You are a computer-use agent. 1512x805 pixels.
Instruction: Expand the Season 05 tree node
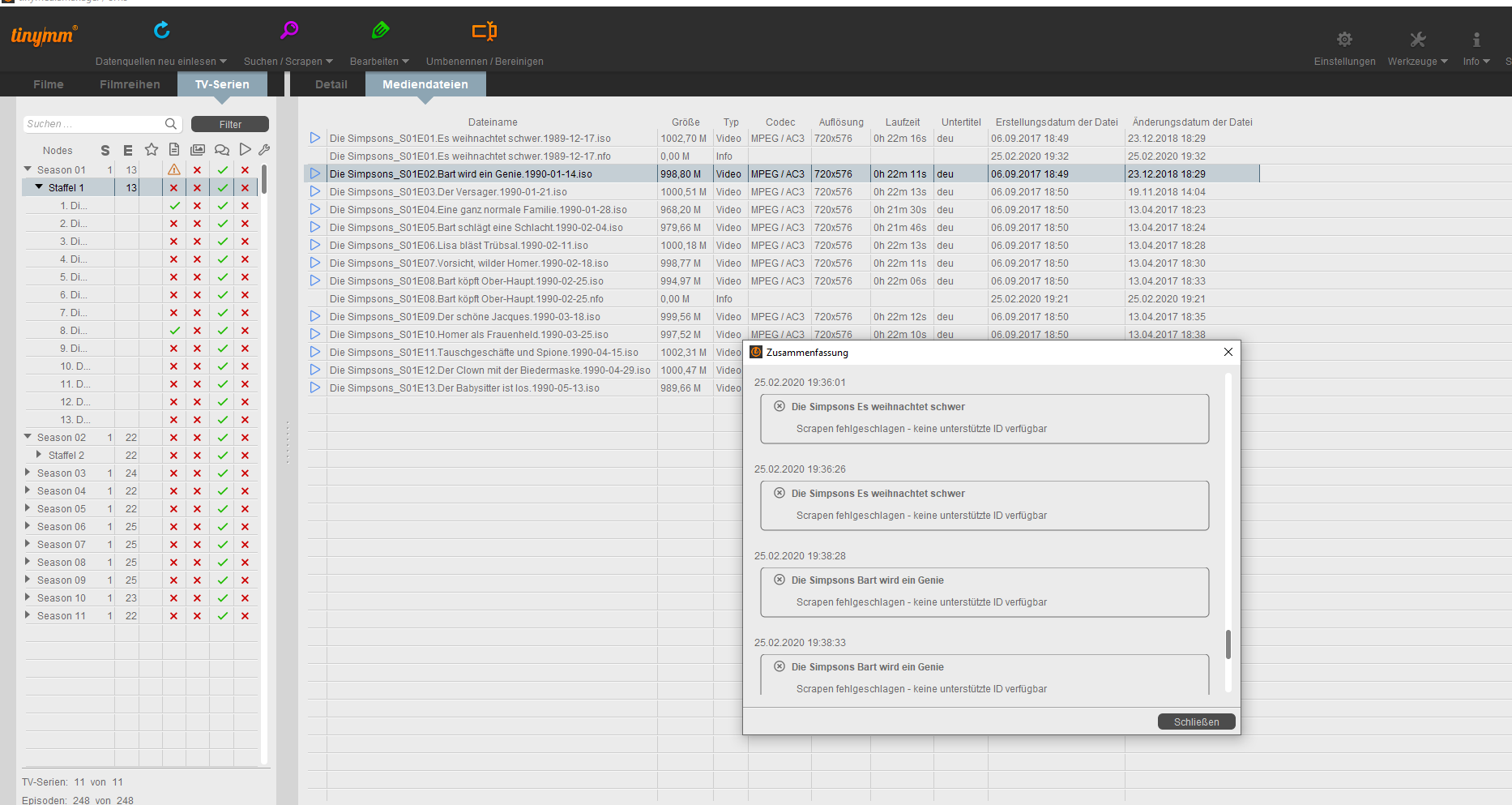pos(28,507)
